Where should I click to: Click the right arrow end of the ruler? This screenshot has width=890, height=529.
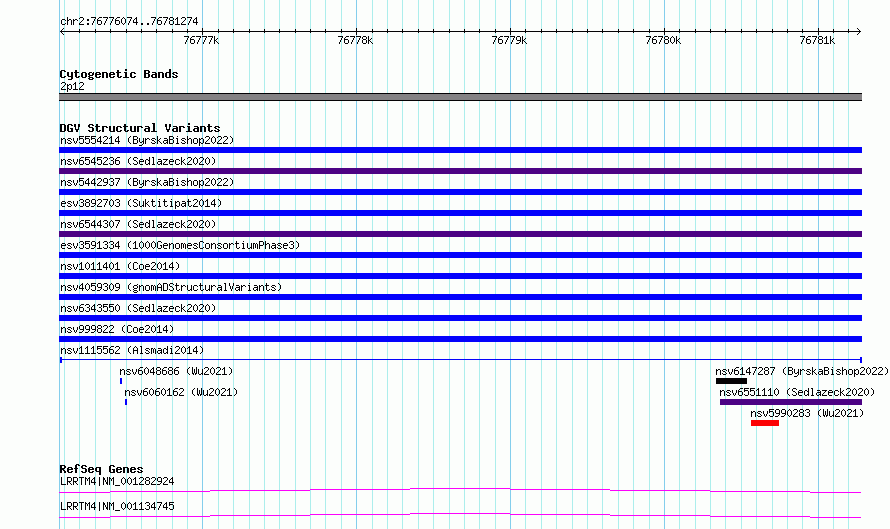click(859, 32)
